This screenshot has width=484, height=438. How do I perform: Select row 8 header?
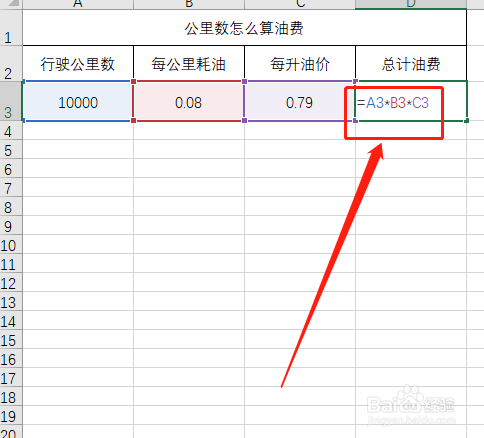(x=11, y=206)
